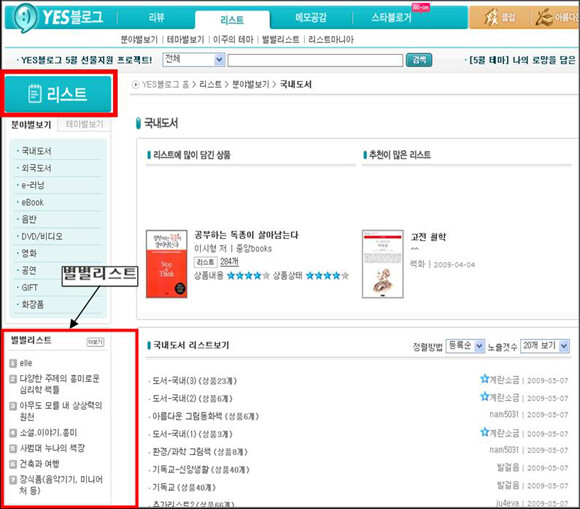Open the 클럽 icon in top banner
580x509 pixels.
point(499,17)
